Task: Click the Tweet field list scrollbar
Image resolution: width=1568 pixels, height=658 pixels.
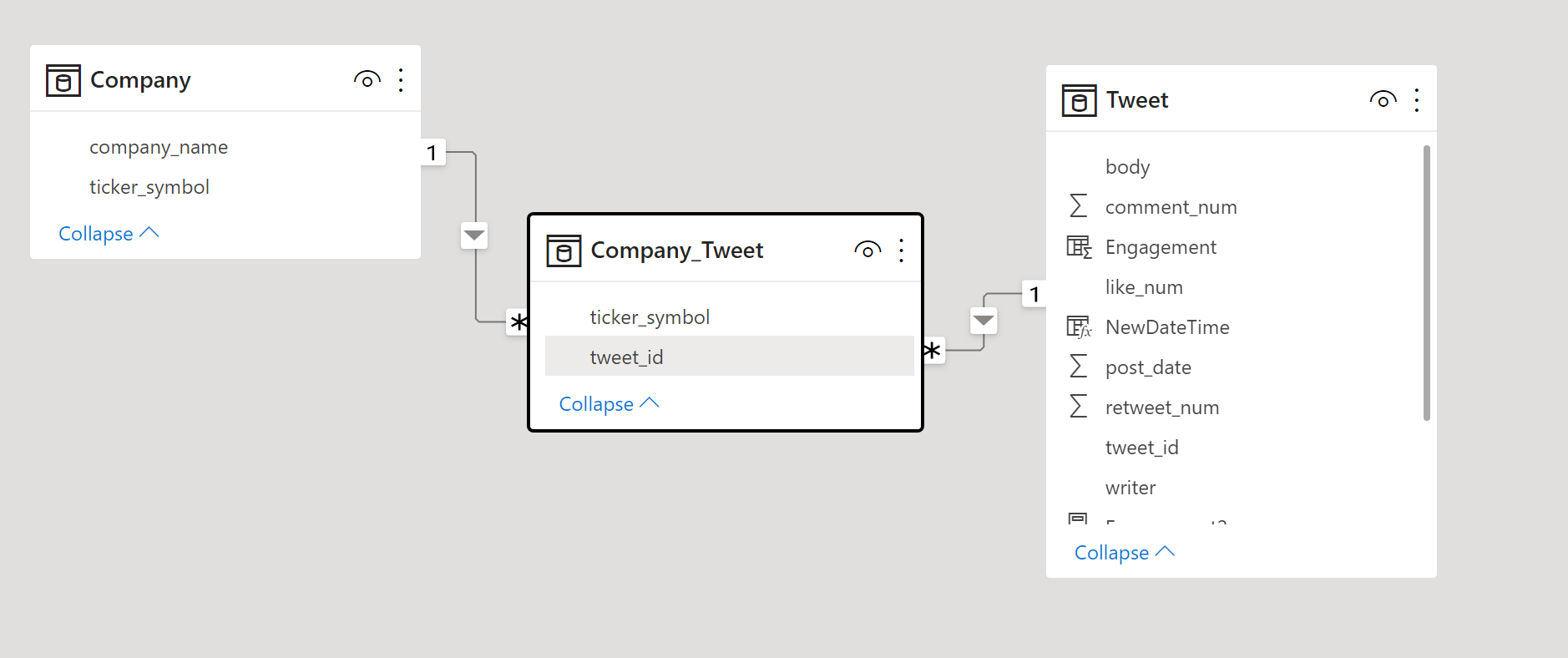Action: [1427, 283]
